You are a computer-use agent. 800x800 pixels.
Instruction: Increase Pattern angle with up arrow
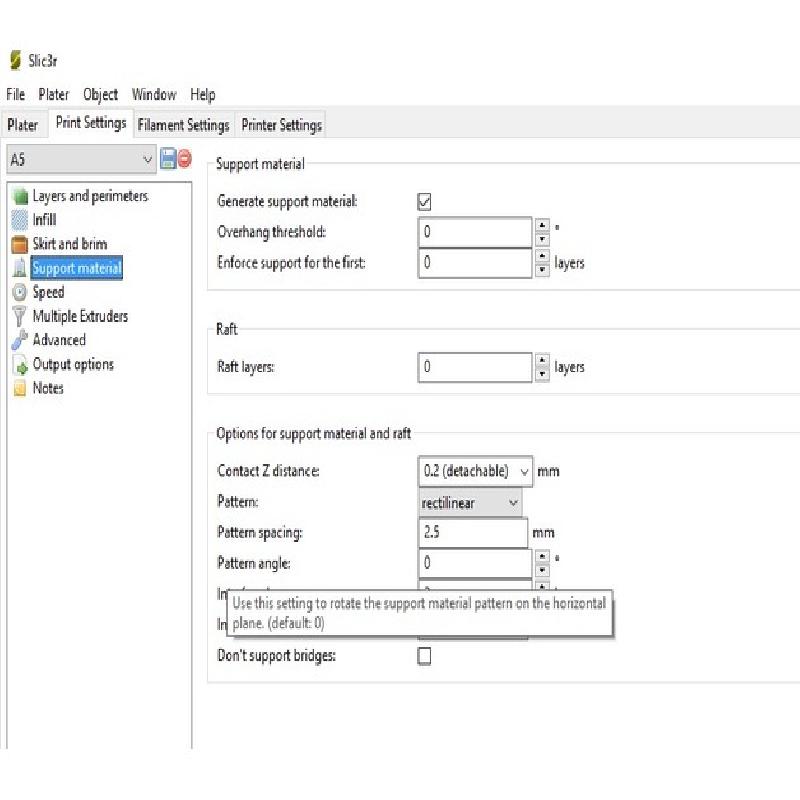tap(542, 556)
